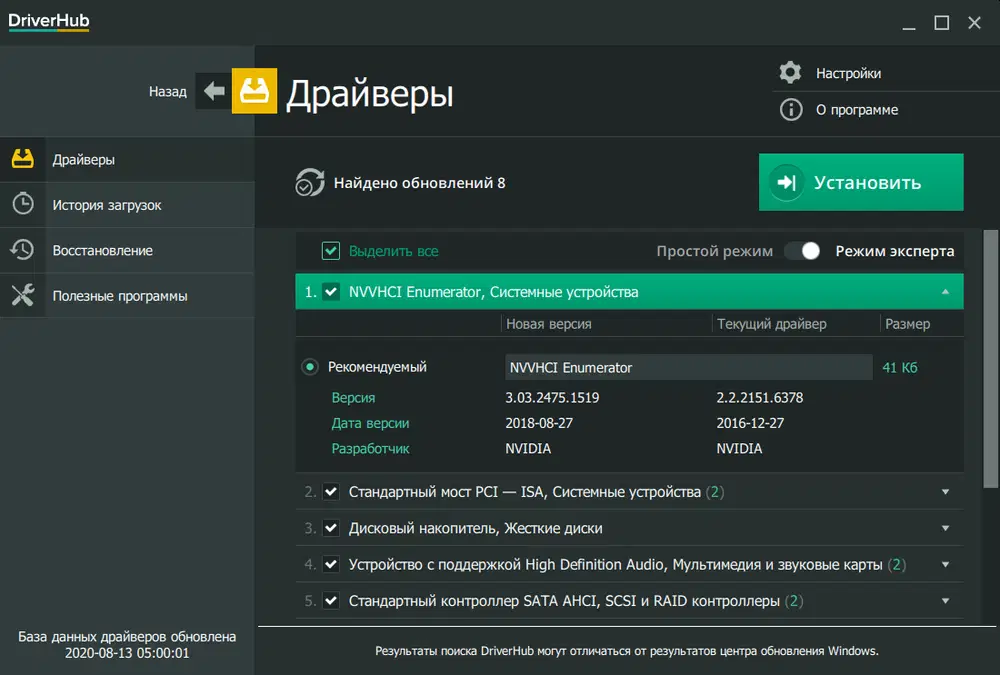Select the Рекомендуемый radio button
Viewport: 1000px width, 675px height.
tap(310, 367)
